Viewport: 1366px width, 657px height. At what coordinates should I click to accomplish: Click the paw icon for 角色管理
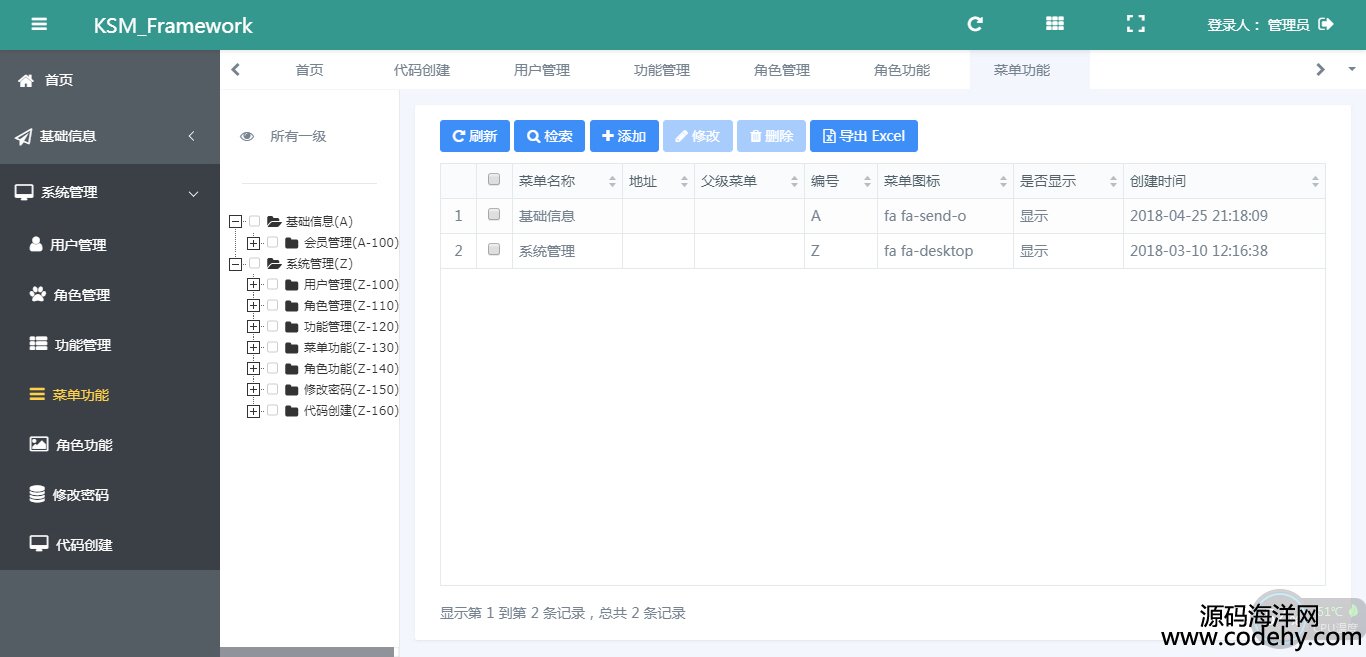tap(38, 294)
